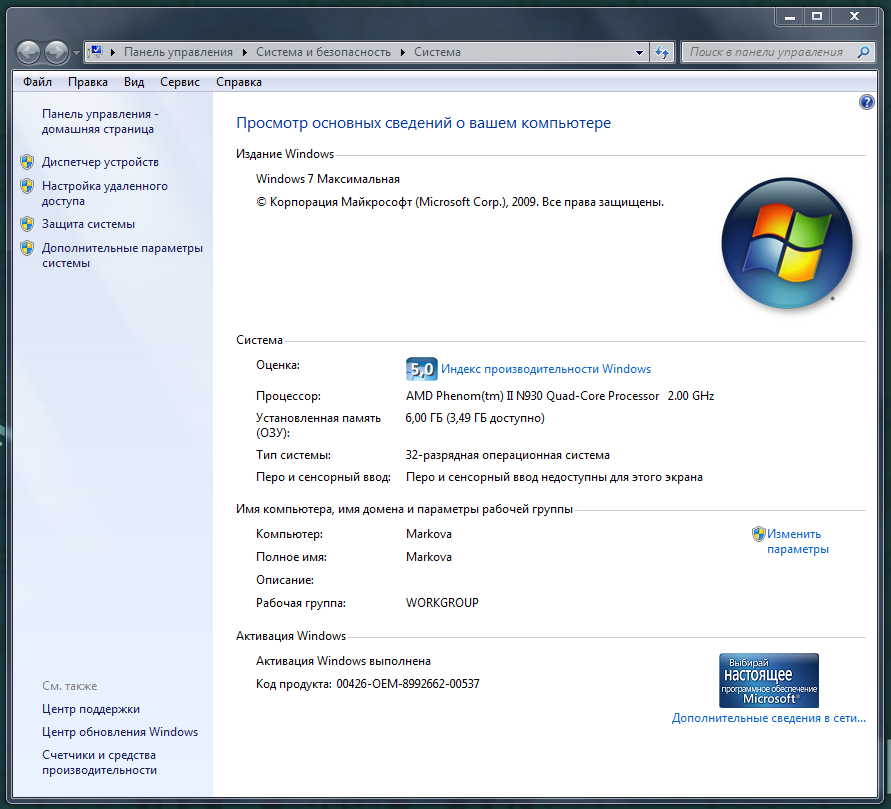Expand the breadcrumb arrow after Панель управления
891x809 pixels.
pos(247,52)
